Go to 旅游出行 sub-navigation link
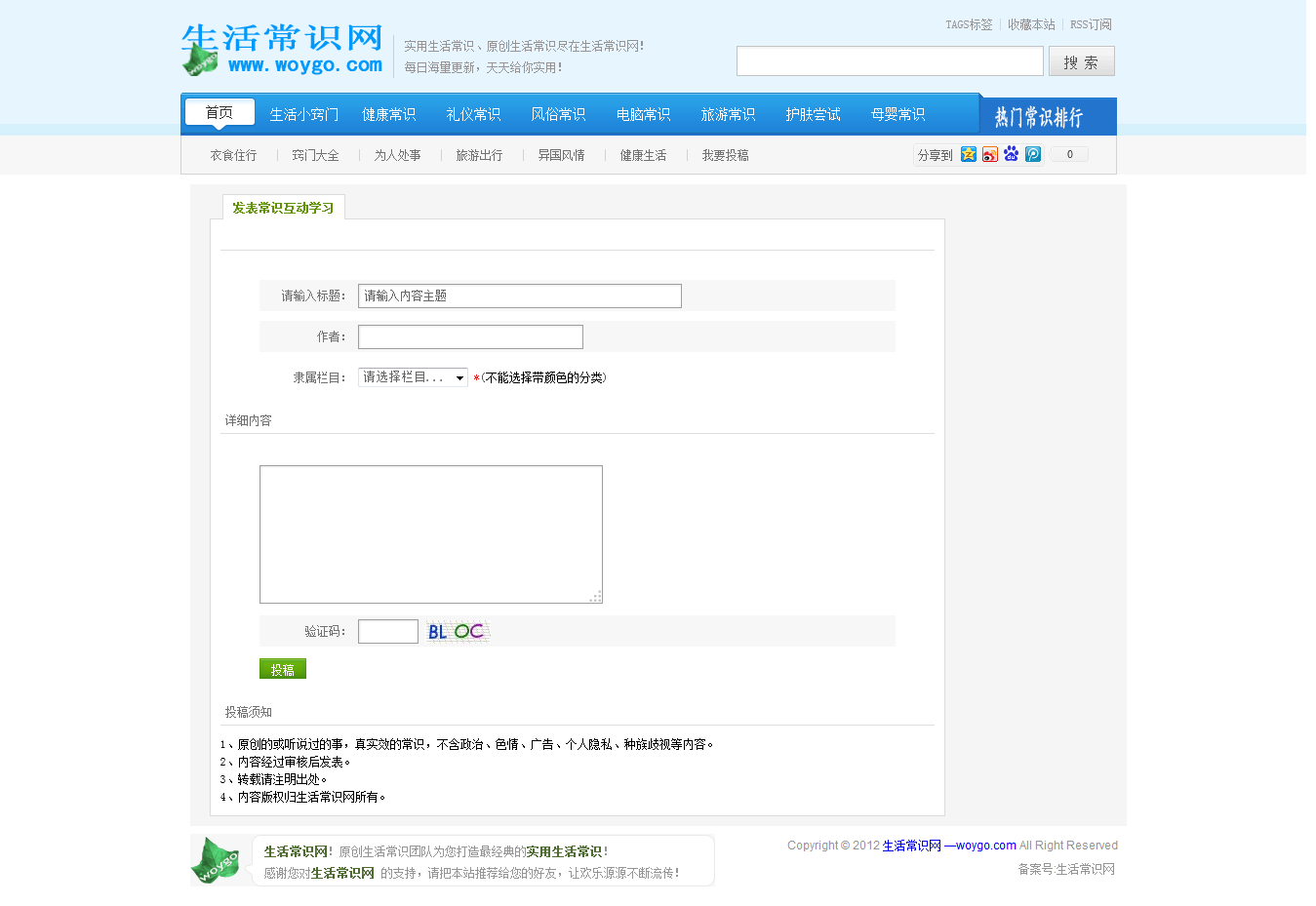1316x906 pixels. click(480, 155)
